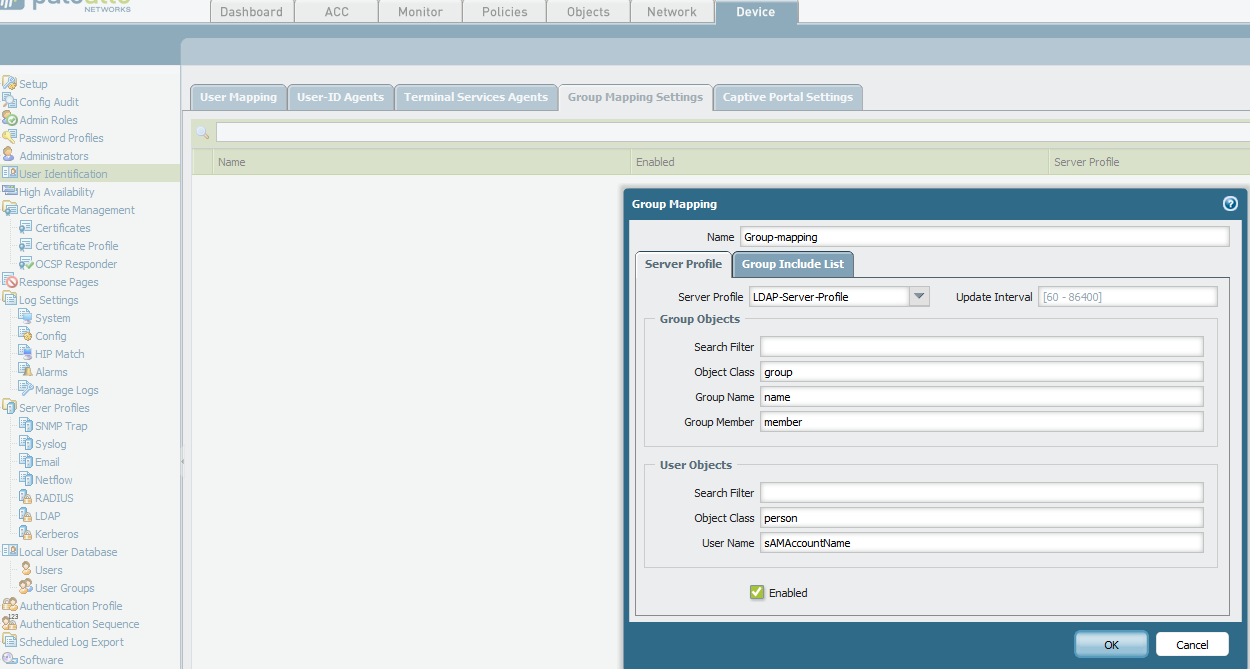Click the table search box

[x=733, y=132]
